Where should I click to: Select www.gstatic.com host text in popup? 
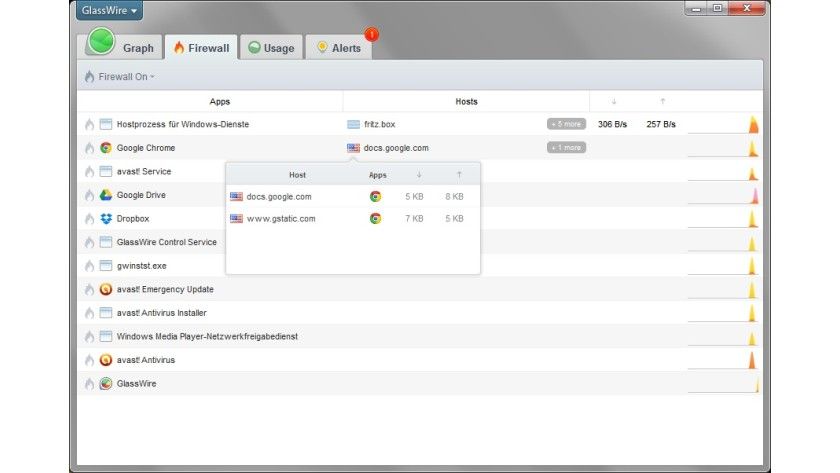pos(281,219)
